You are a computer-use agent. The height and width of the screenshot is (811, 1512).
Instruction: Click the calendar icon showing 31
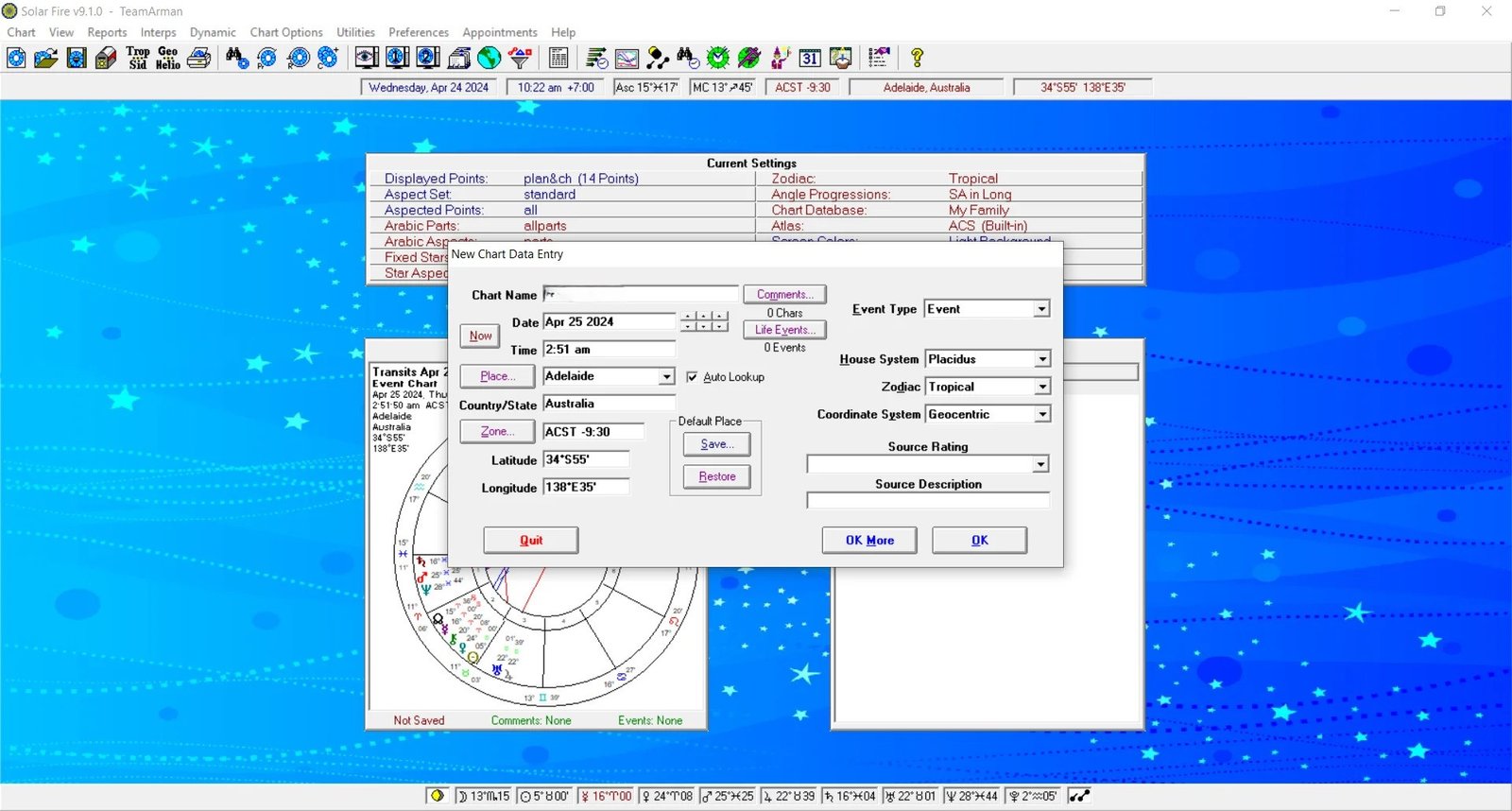click(x=810, y=59)
